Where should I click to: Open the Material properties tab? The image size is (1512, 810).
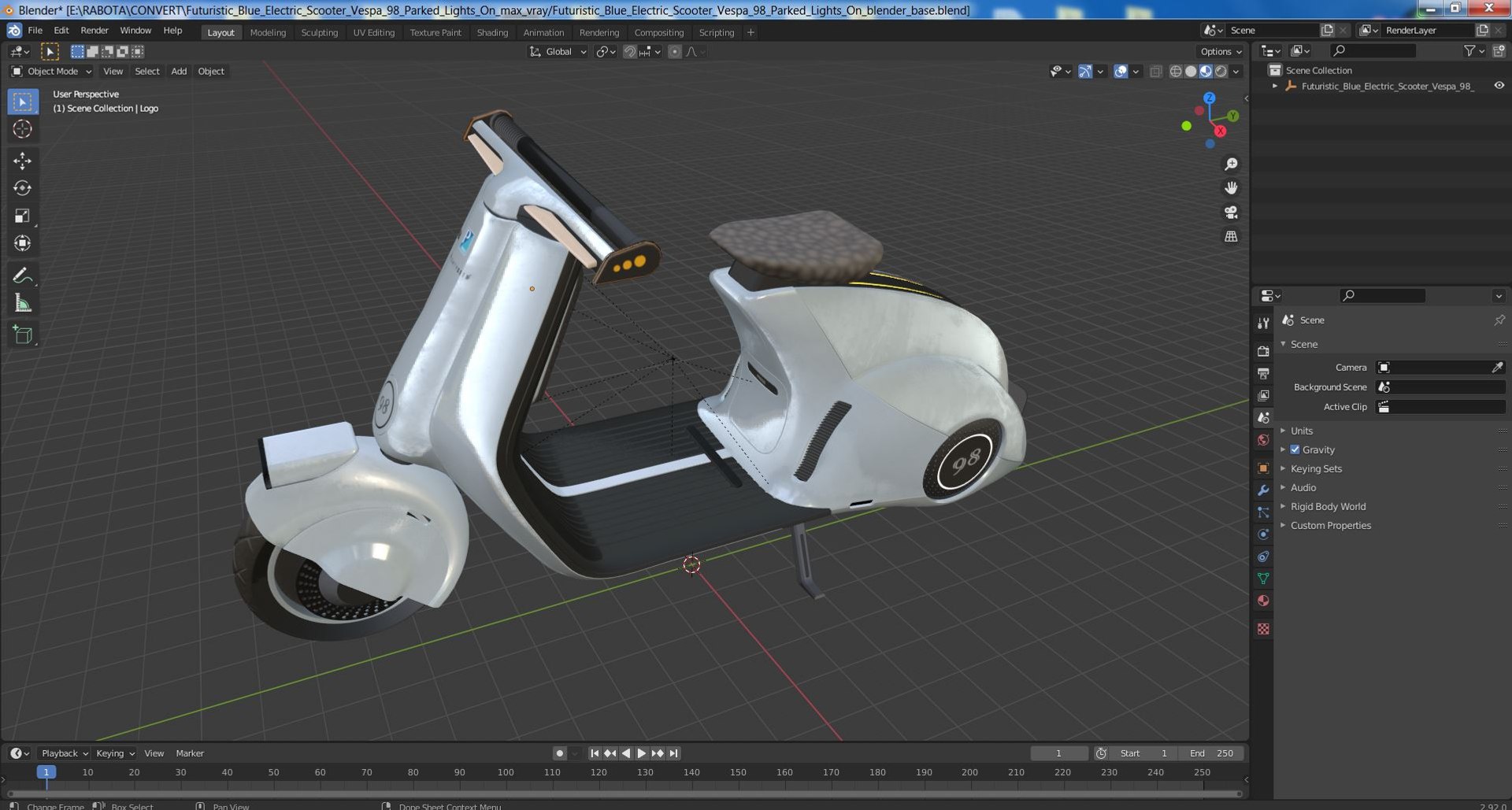pos(1263,601)
